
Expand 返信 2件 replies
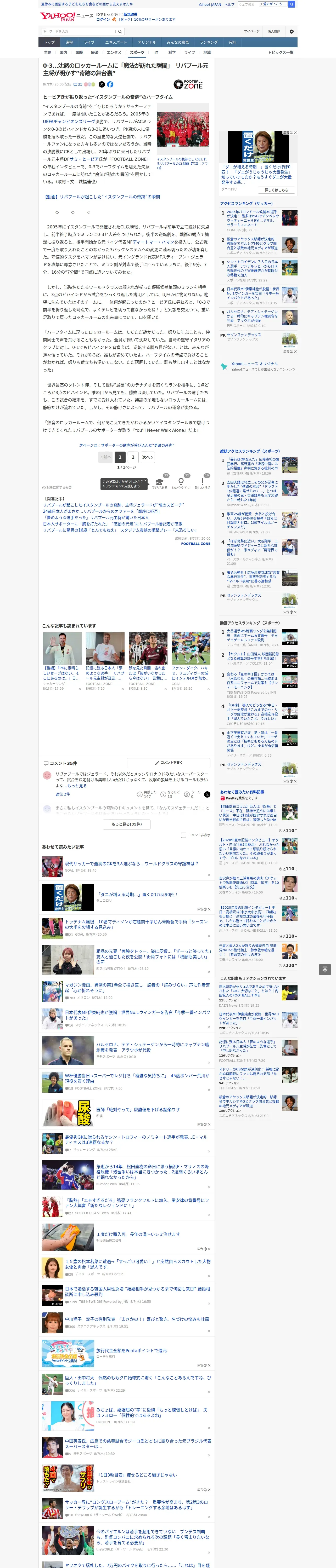(63, 794)
